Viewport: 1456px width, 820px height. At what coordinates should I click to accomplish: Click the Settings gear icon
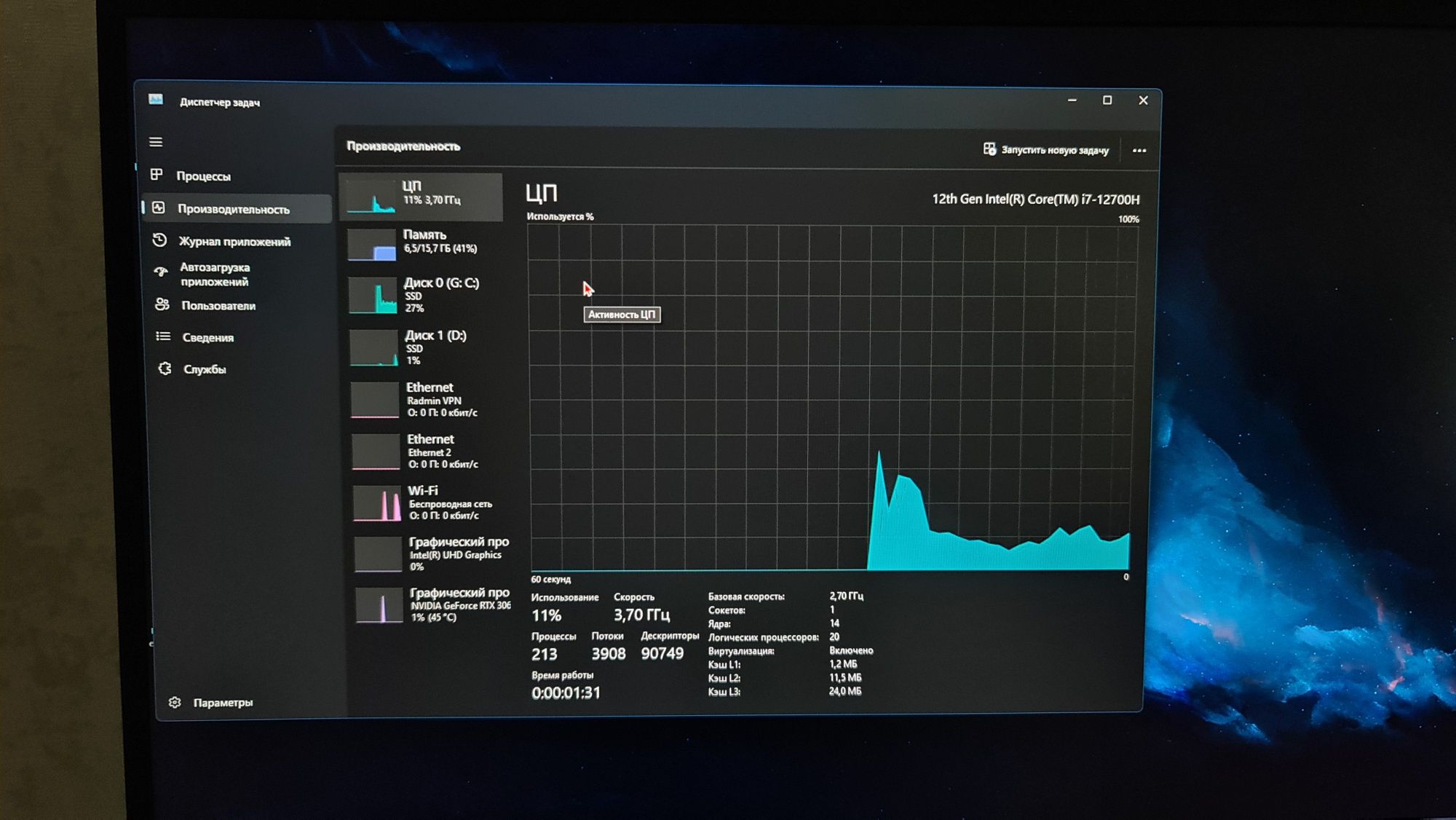pyautogui.click(x=175, y=703)
